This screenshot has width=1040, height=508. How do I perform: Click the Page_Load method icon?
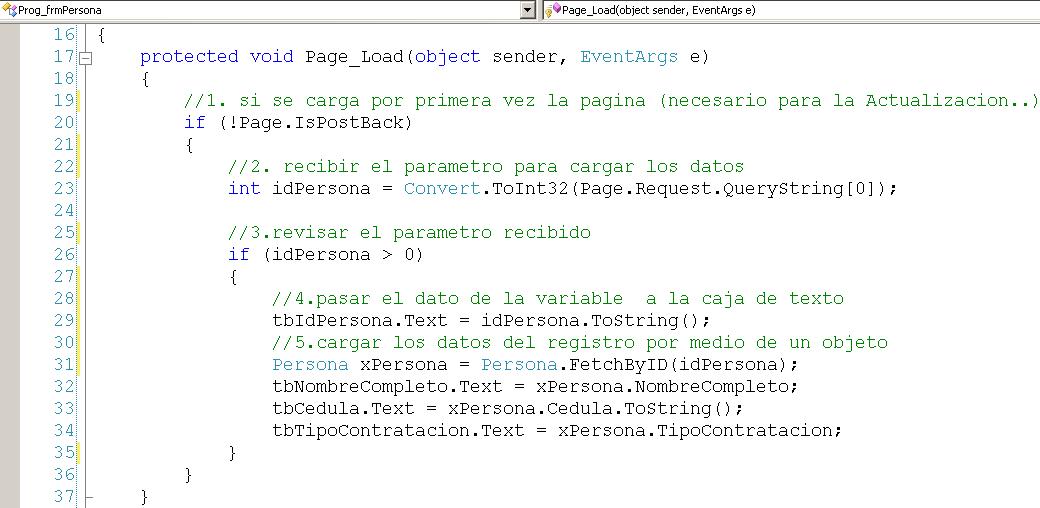(552, 10)
